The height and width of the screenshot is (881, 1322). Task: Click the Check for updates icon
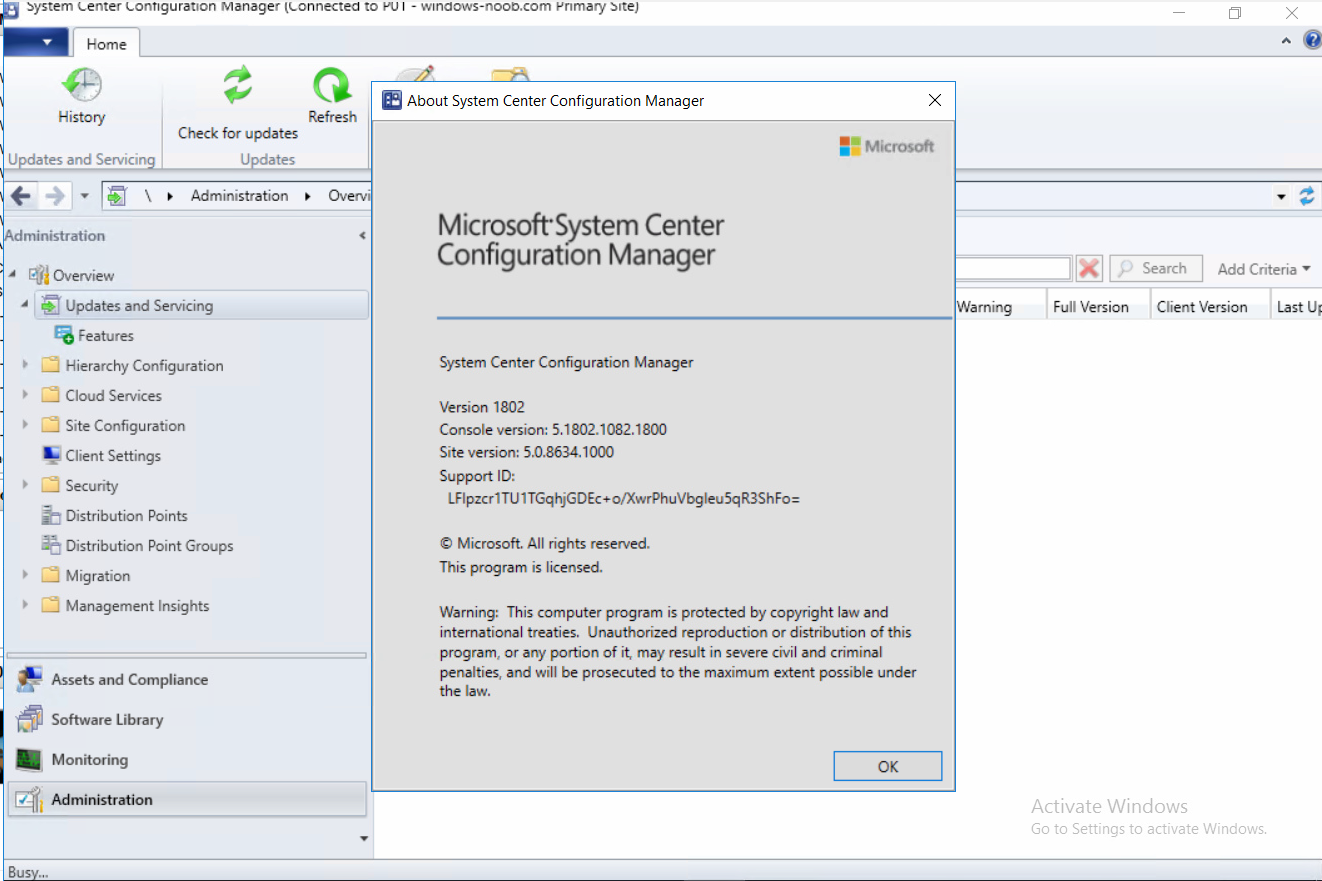(x=238, y=86)
